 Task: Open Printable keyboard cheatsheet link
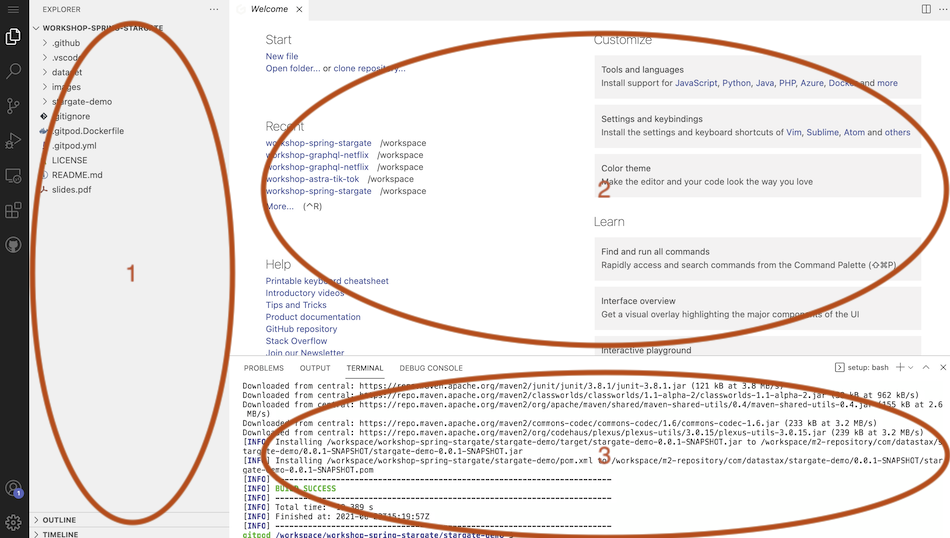point(327,281)
